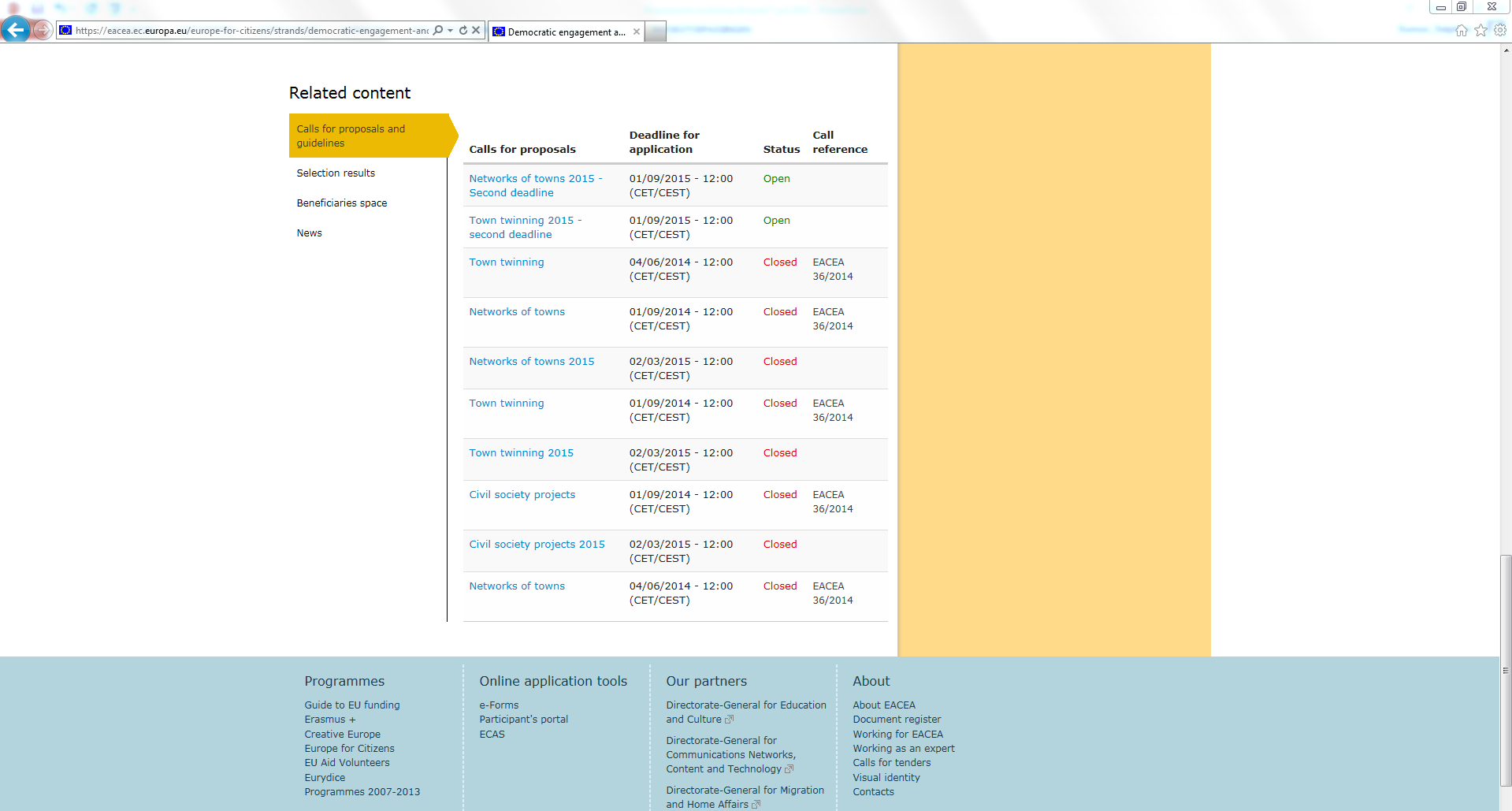Click the Closed status in Town twinning 2015 row

(x=780, y=453)
